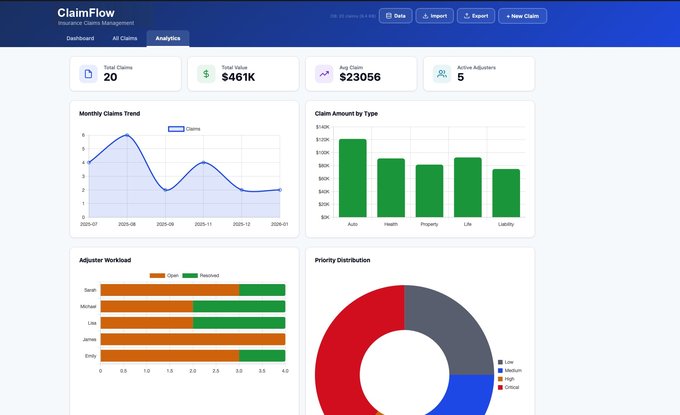680x415 pixels.
Task: Toggle the Claims legend swatch in trend chart
Action: pyautogui.click(x=176, y=129)
